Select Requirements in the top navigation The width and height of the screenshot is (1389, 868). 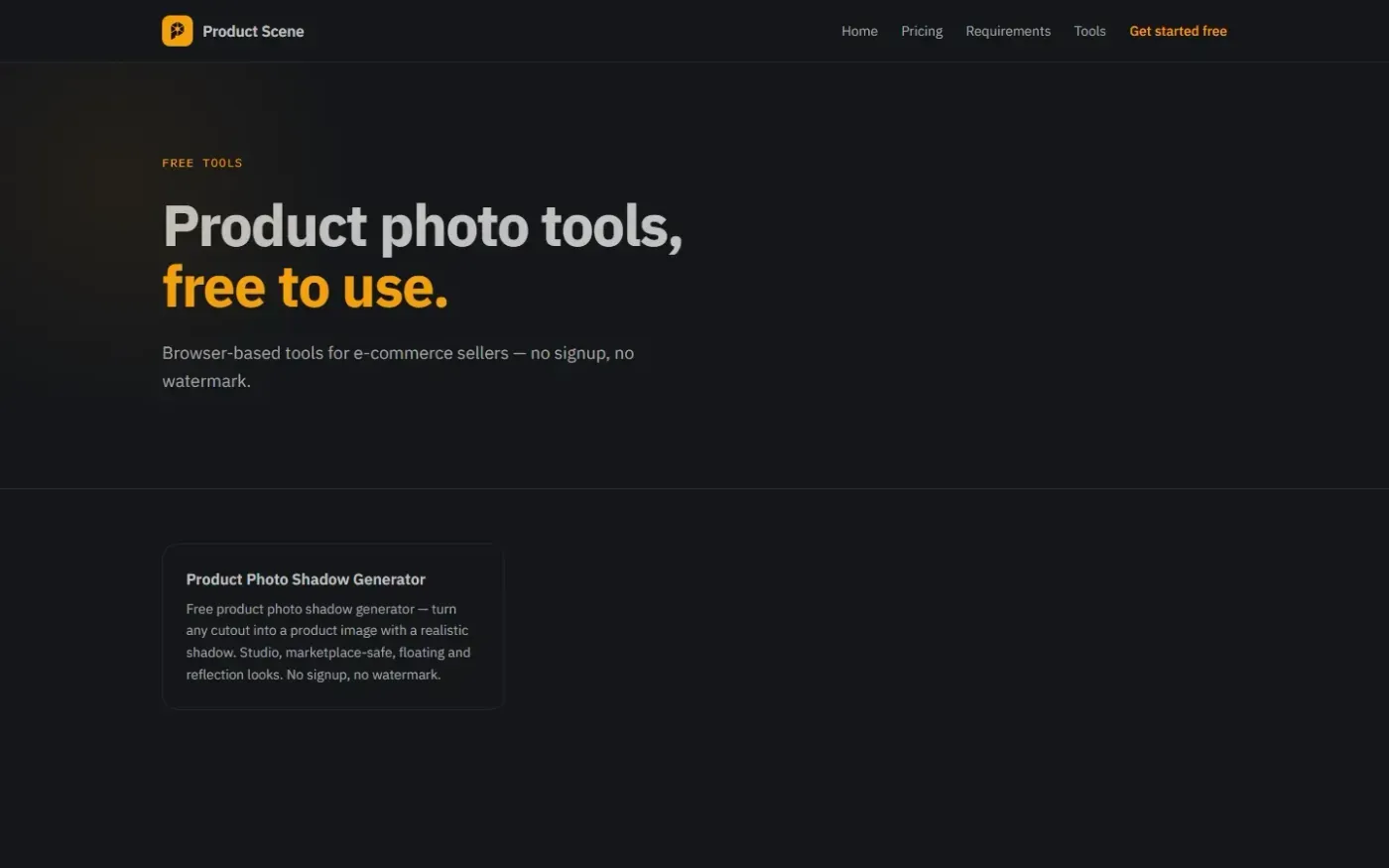click(1008, 31)
